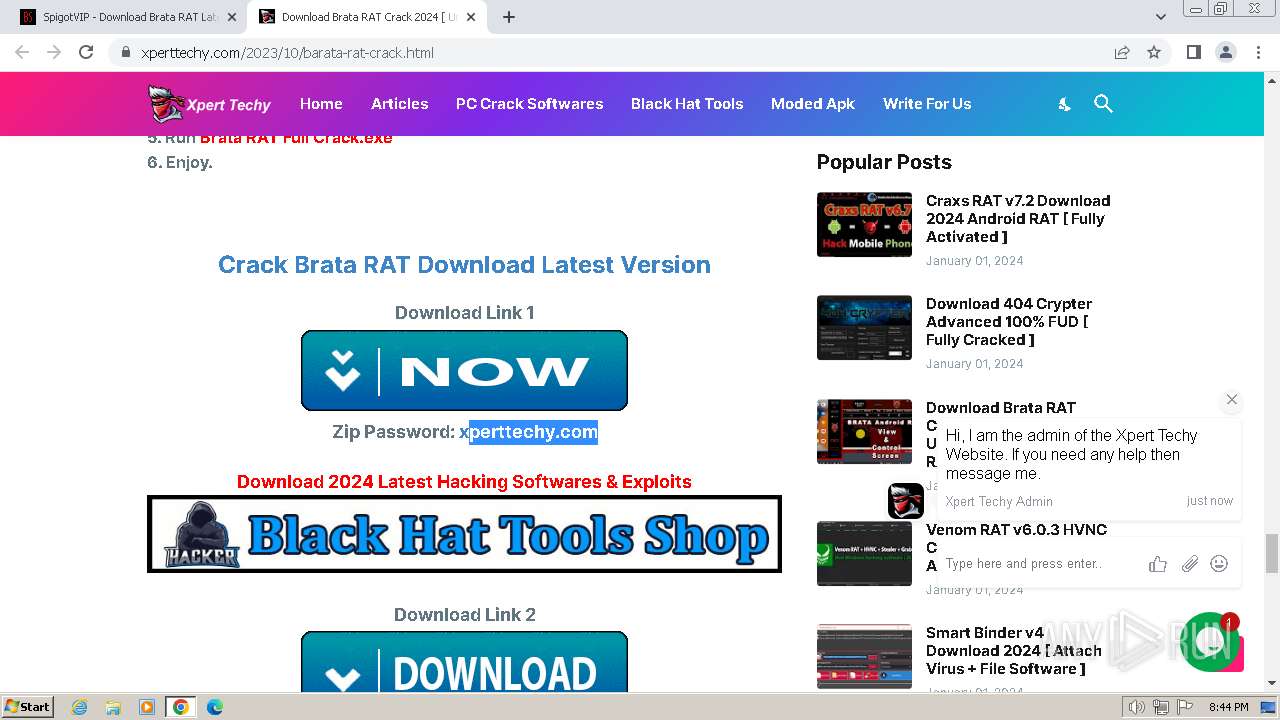Screen dimensions: 1280x720
Task: Click the NOW download button for Link 1
Action: tap(464, 370)
